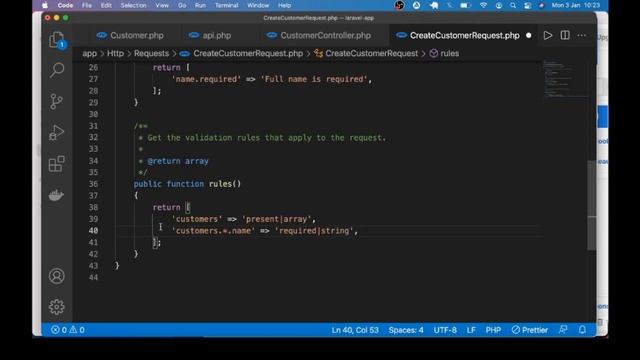Change file encoding UTF-8
640x360 pixels.
click(x=445, y=330)
